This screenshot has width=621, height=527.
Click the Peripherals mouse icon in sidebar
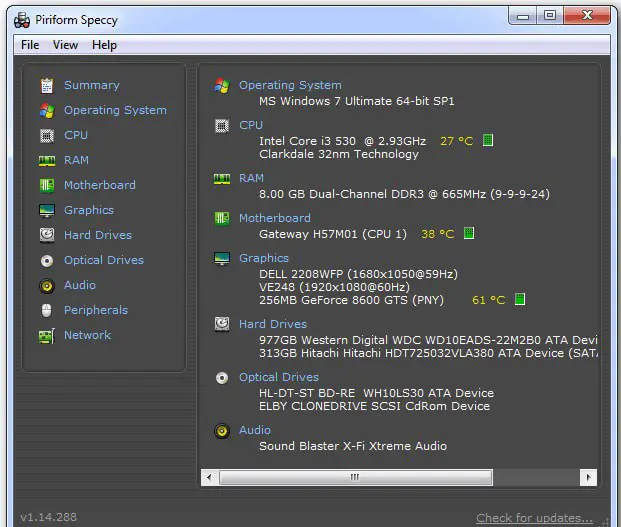point(47,311)
